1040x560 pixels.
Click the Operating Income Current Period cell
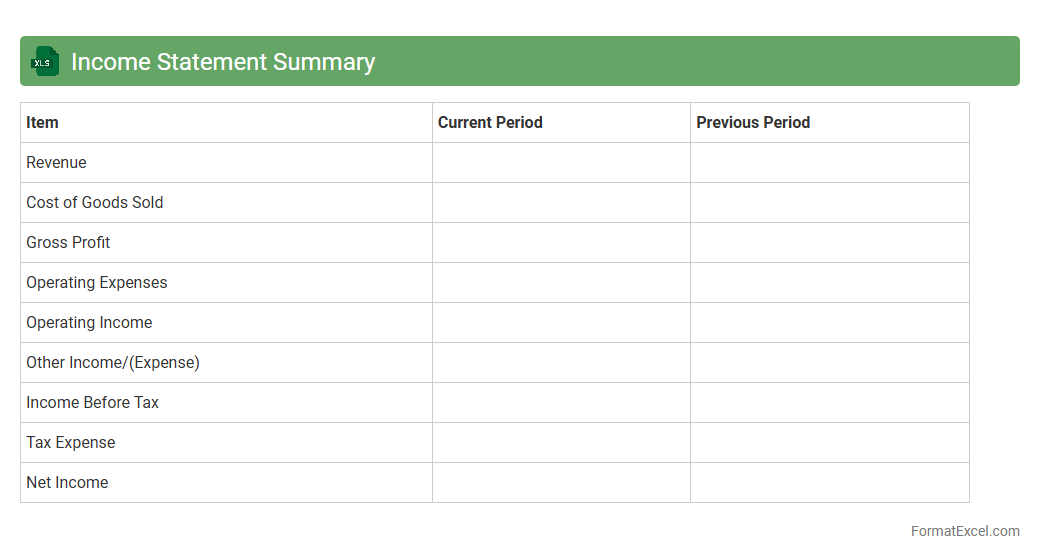pos(561,322)
